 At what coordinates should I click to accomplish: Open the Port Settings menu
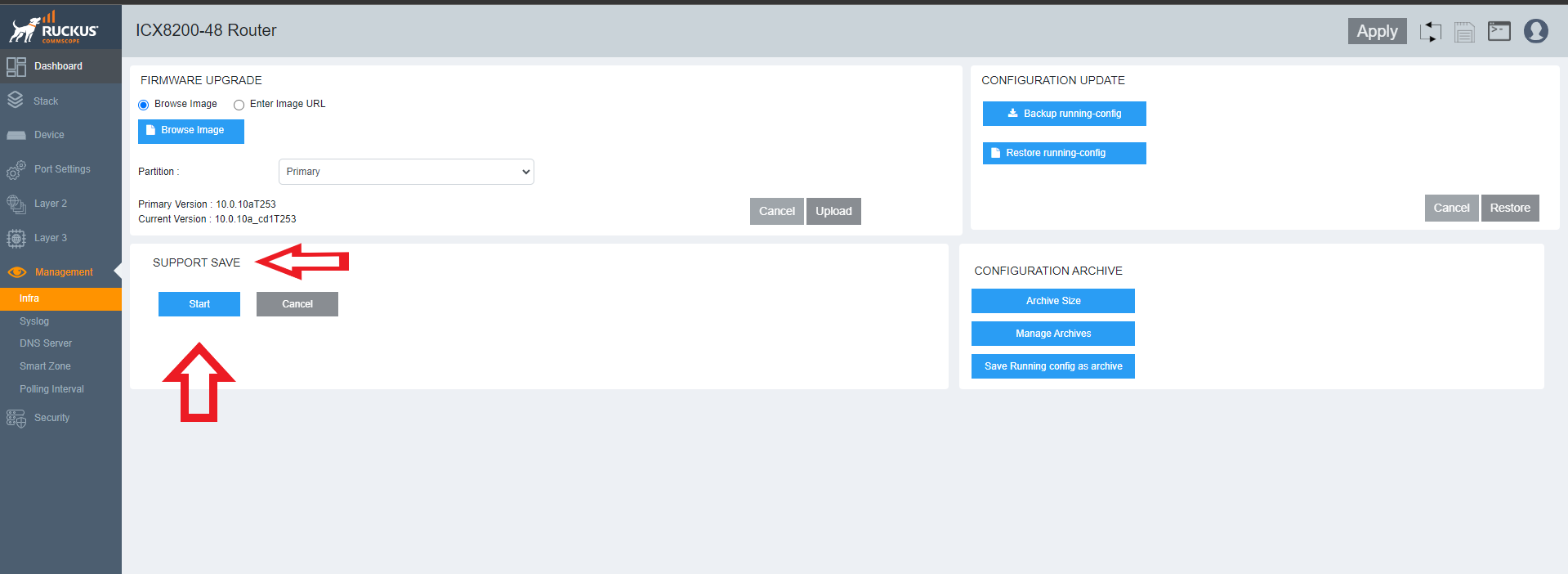pyautogui.click(x=60, y=169)
